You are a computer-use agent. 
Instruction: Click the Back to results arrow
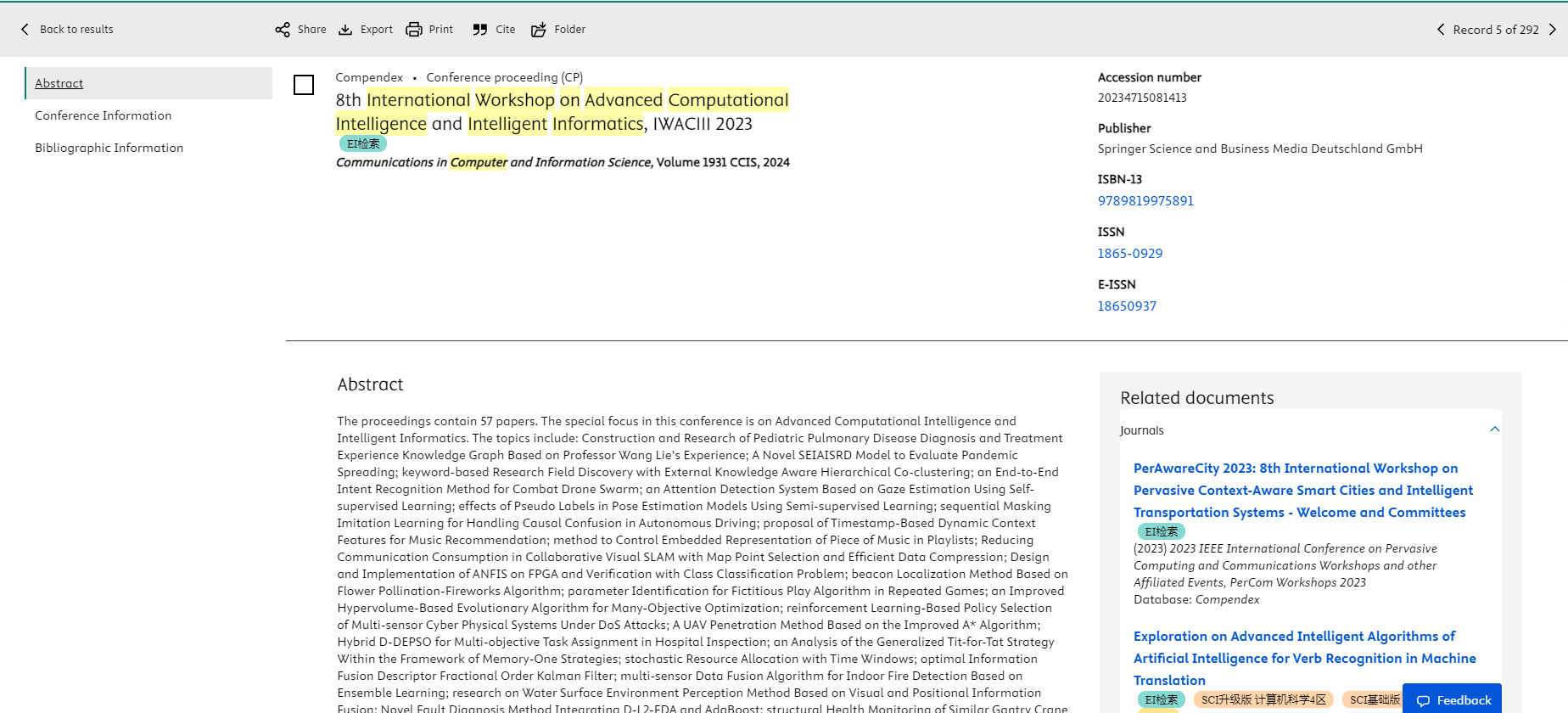[x=25, y=30]
